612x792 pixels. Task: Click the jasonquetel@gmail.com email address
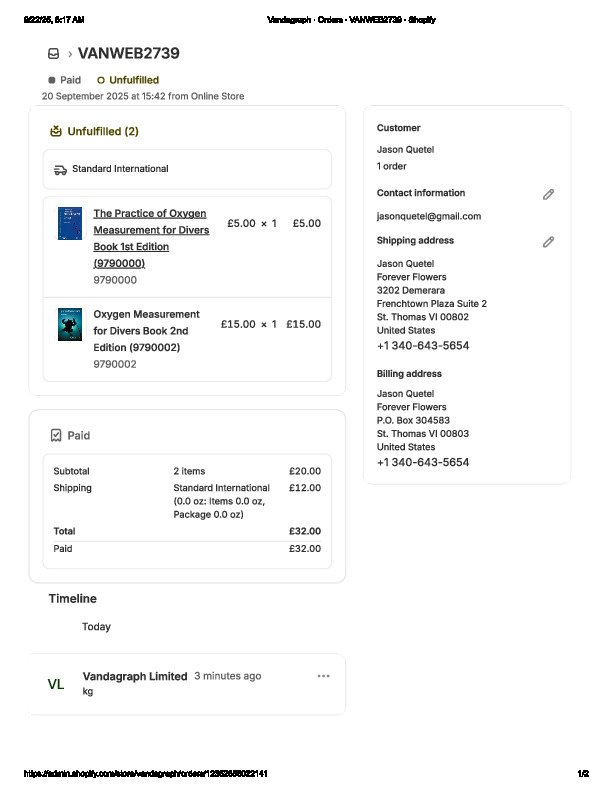428,216
